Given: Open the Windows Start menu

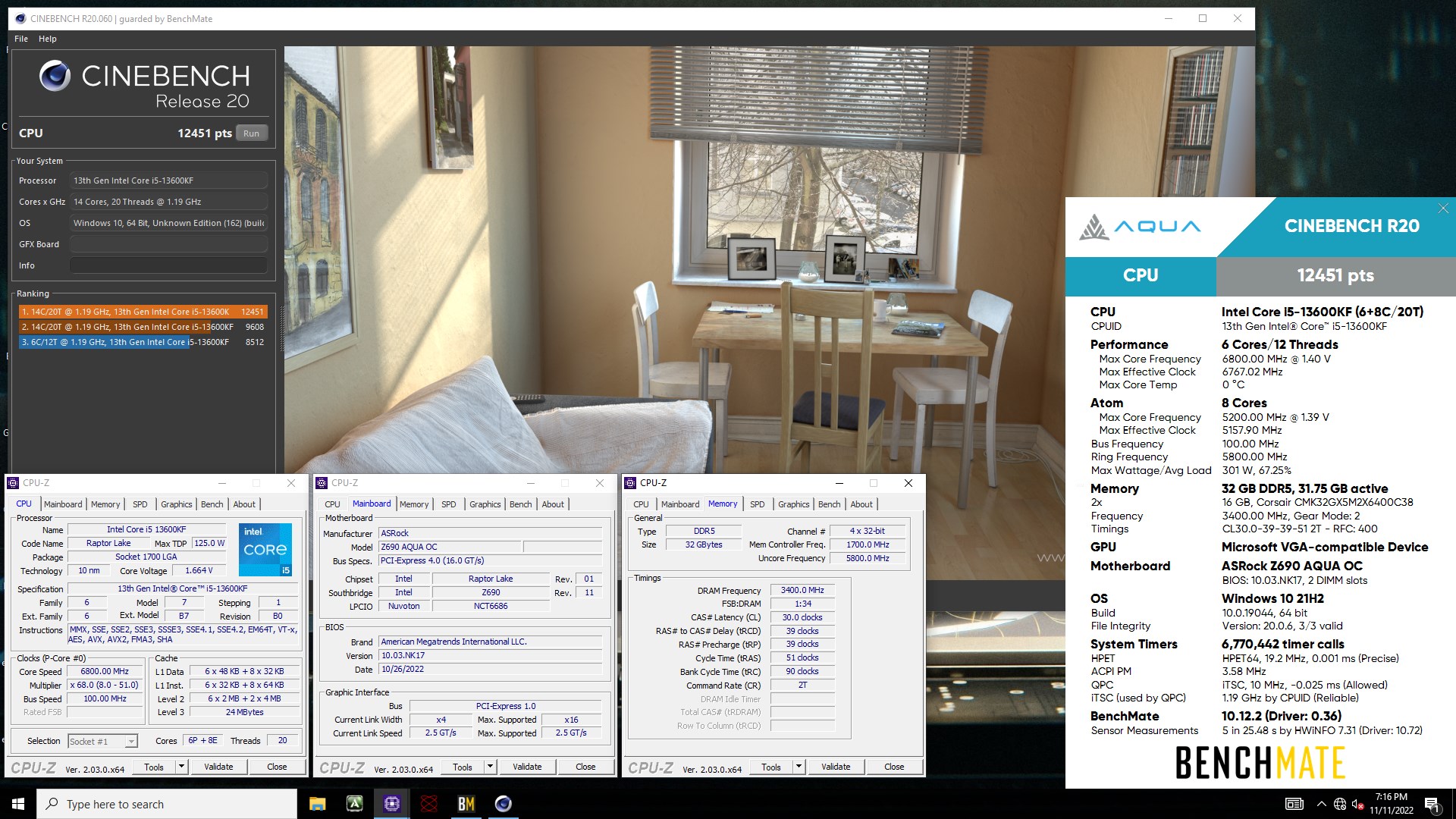Looking at the screenshot, I should pyautogui.click(x=18, y=804).
